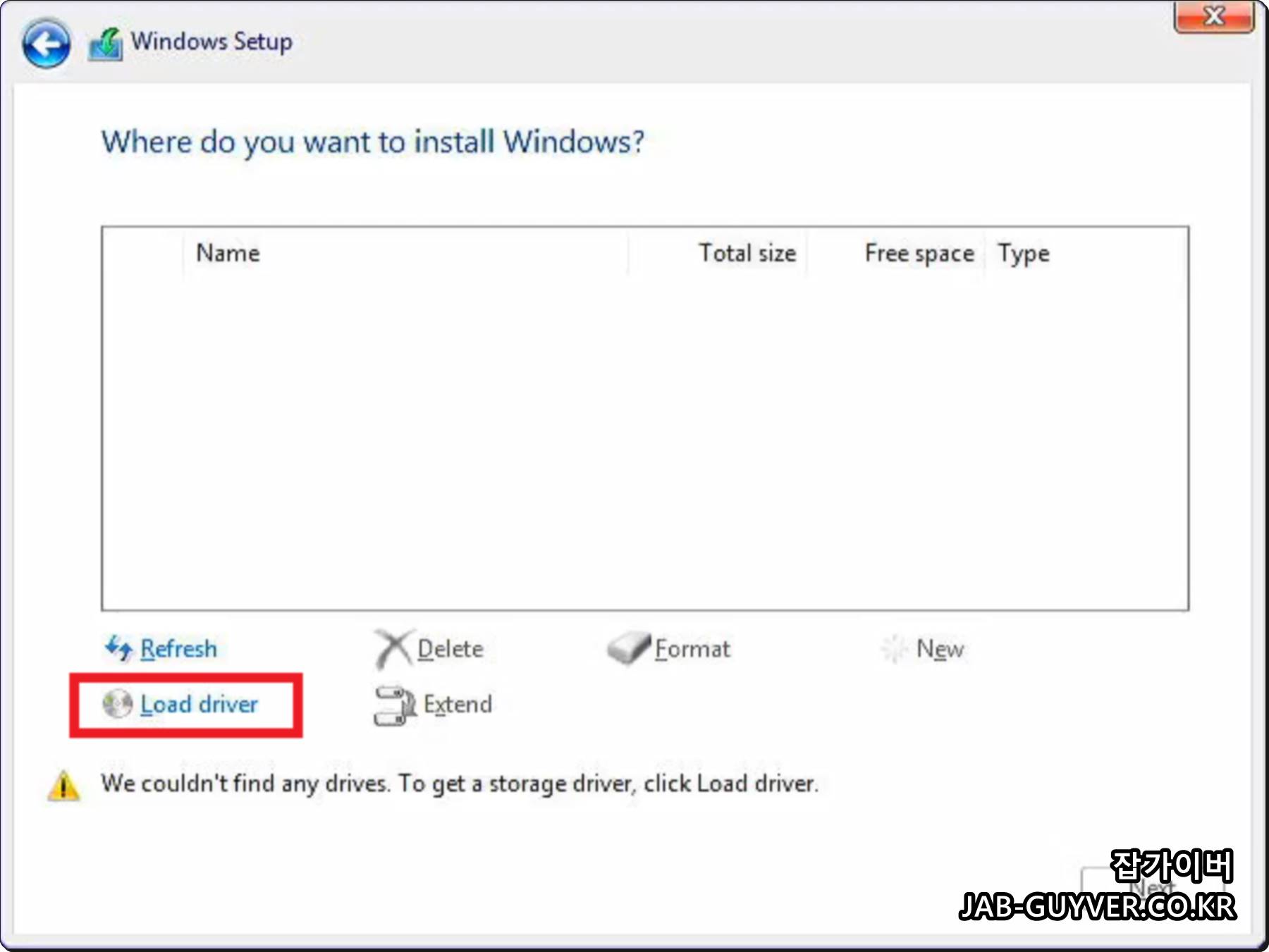Viewport: 1269px width, 952px height.
Task: Click the 'Where do you want to install Windows?' heading
Action: (373, 143)
